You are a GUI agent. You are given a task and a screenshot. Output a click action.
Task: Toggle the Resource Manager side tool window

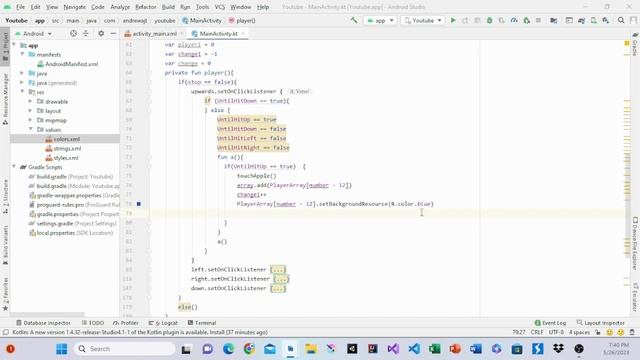[x=5, y=99]
